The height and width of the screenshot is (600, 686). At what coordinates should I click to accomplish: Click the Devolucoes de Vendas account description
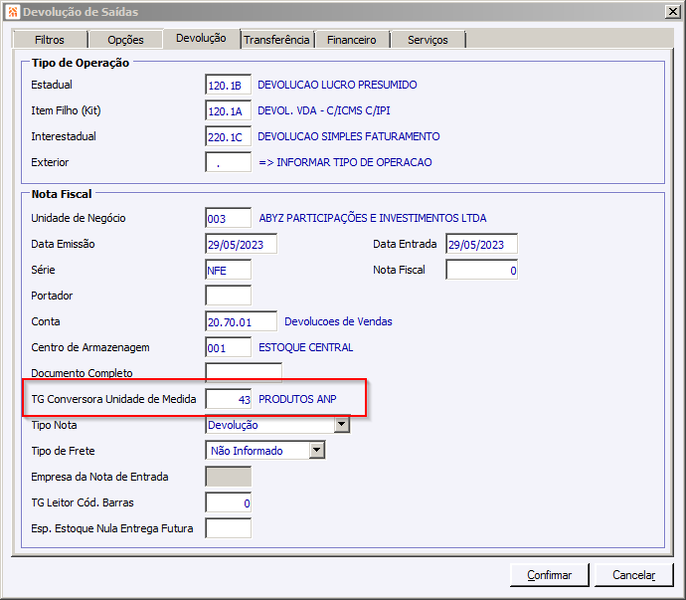point(338,322)
